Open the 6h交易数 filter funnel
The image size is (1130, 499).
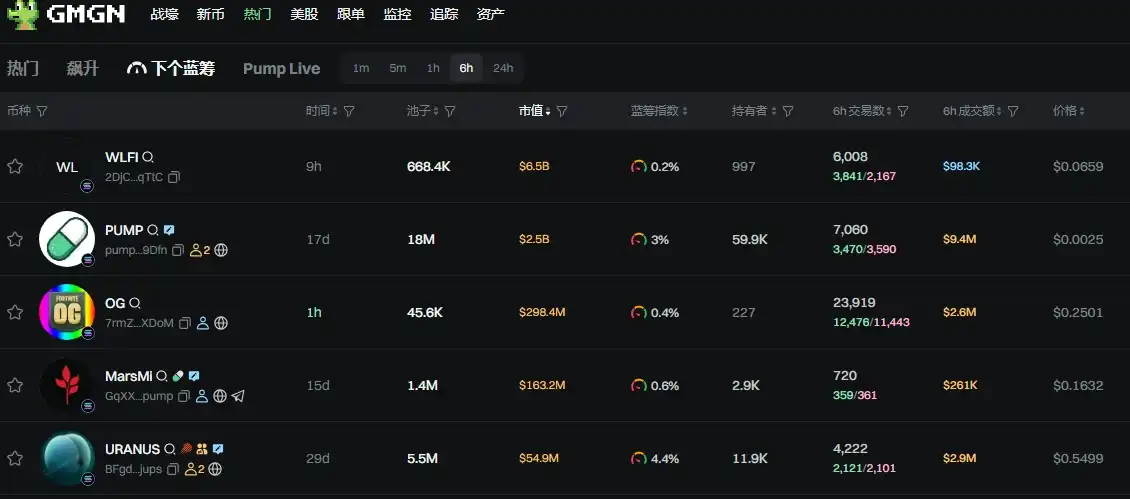[903, 111]
